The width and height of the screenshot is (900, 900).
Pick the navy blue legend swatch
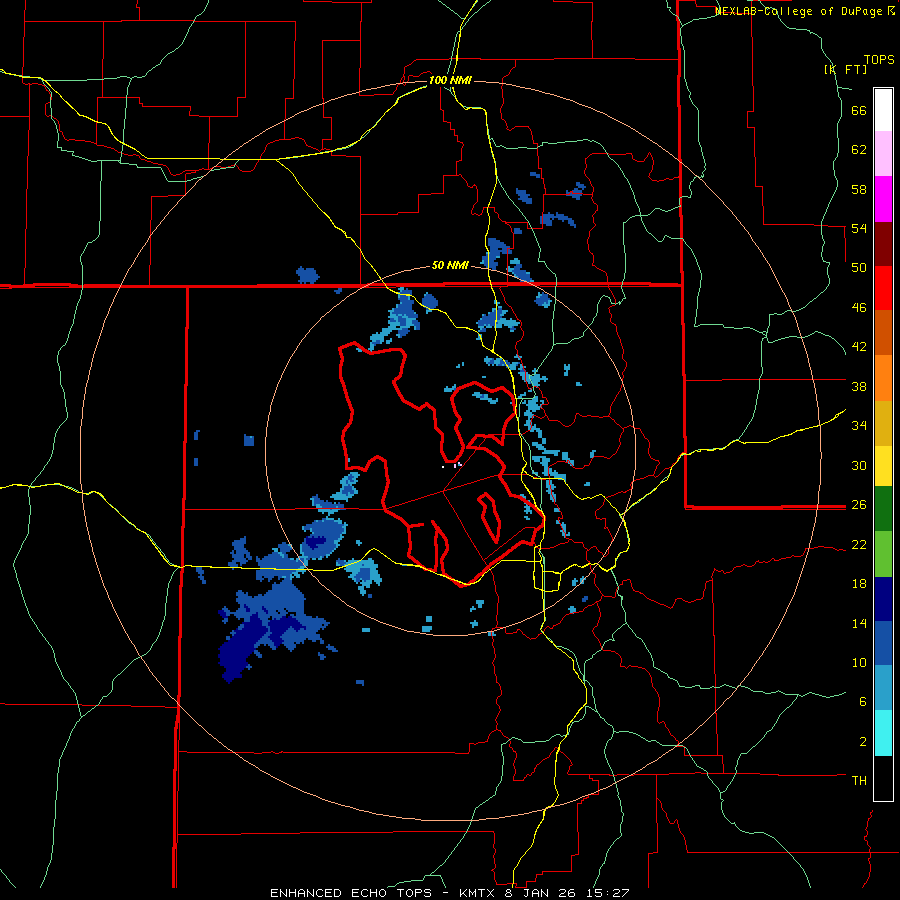(x=883, y=599)
